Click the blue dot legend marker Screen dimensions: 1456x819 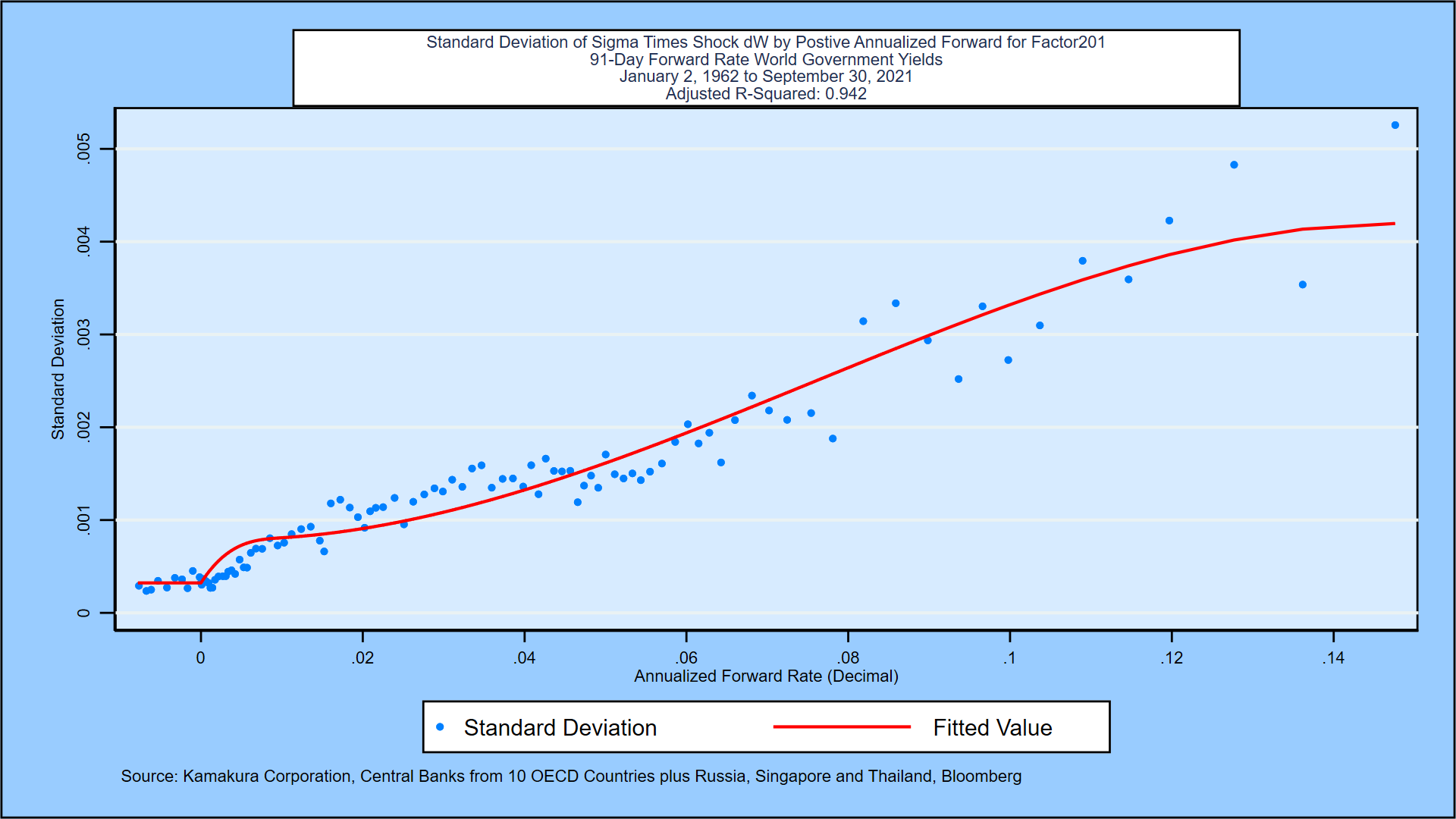(x=440, y=727)
